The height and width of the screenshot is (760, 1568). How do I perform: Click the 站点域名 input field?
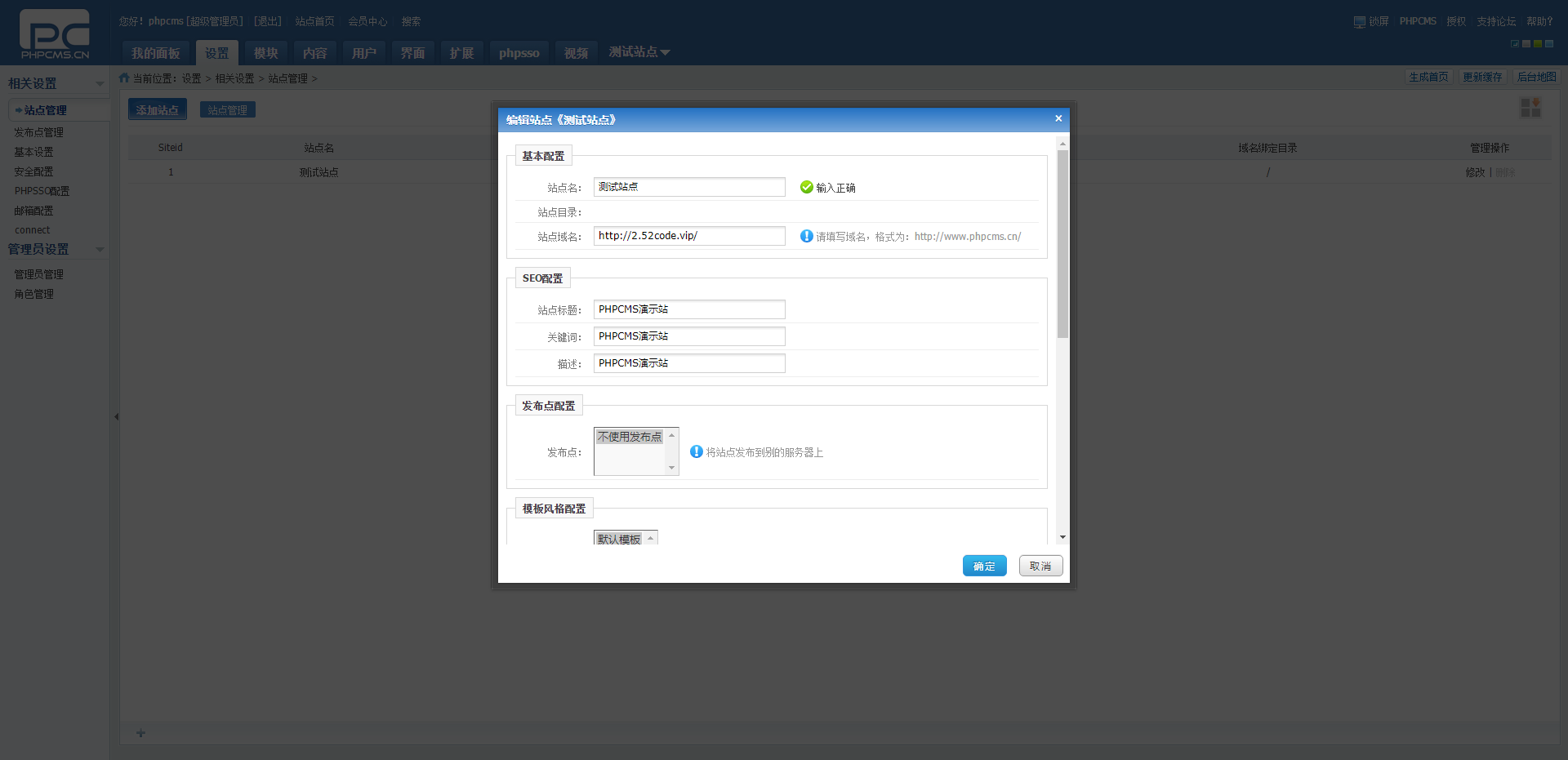(x=688, y=236)
